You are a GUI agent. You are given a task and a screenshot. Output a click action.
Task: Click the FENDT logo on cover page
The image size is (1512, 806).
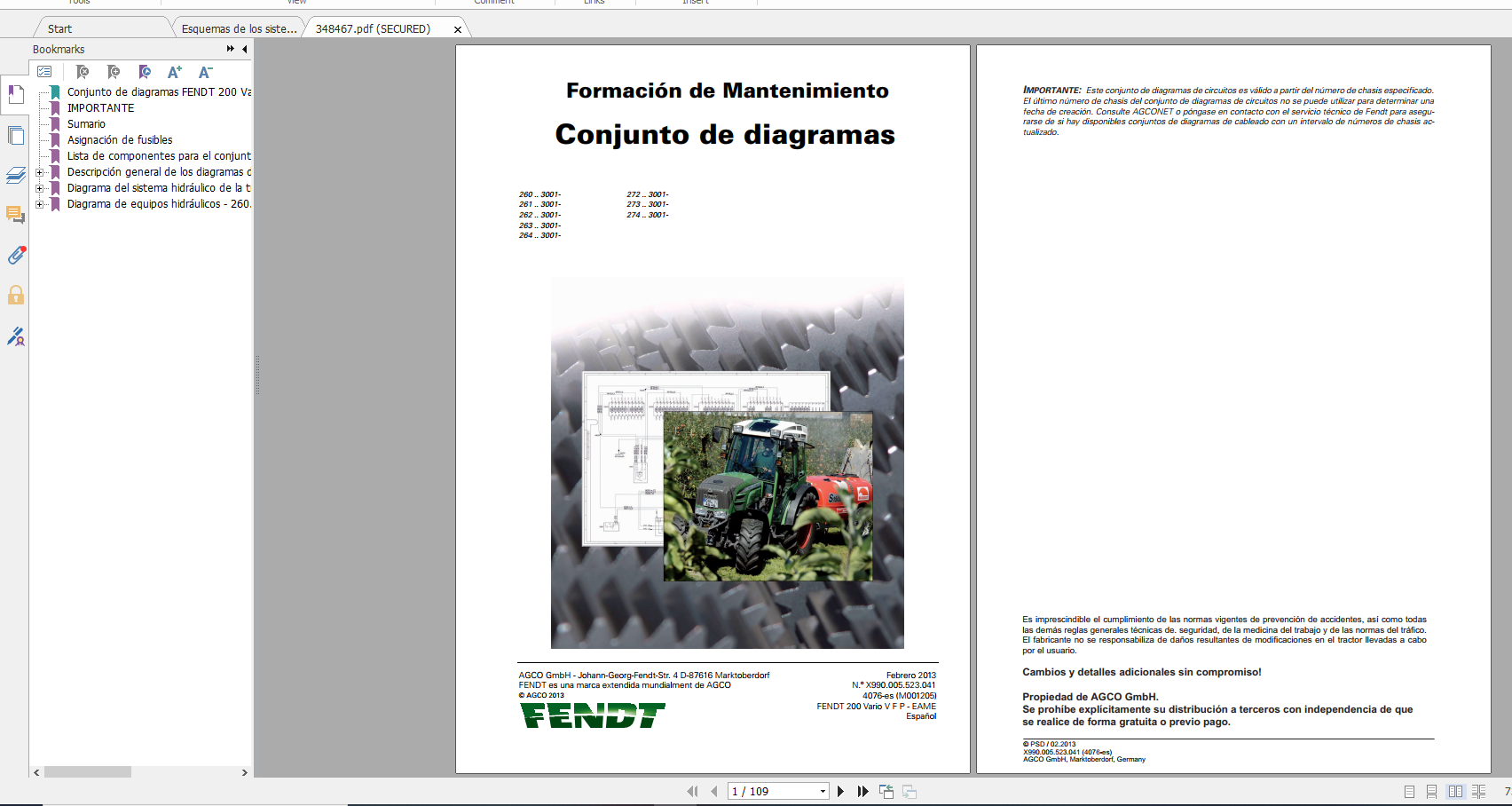592,715
